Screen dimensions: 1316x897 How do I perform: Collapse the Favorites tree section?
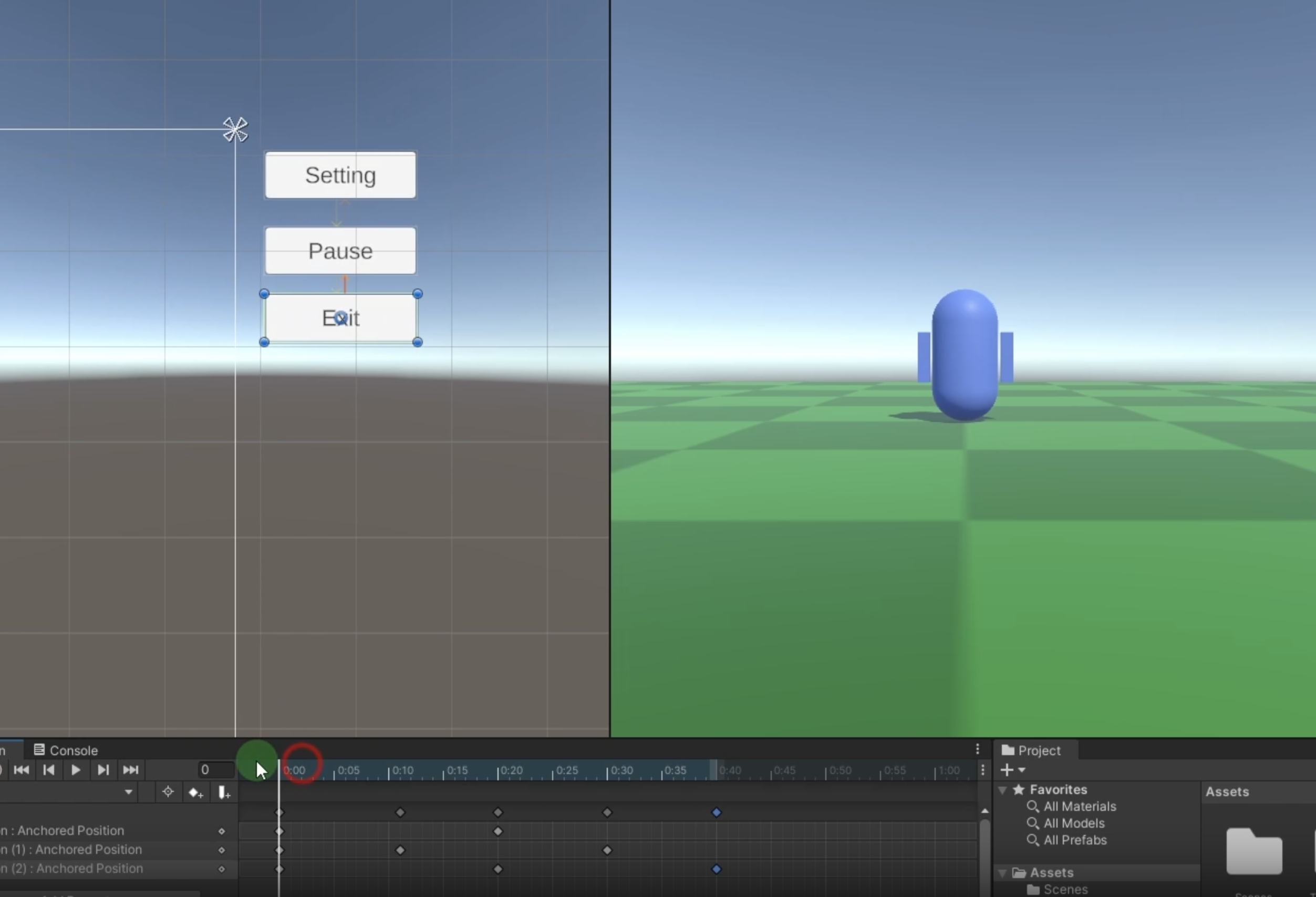coord(1002,789)
